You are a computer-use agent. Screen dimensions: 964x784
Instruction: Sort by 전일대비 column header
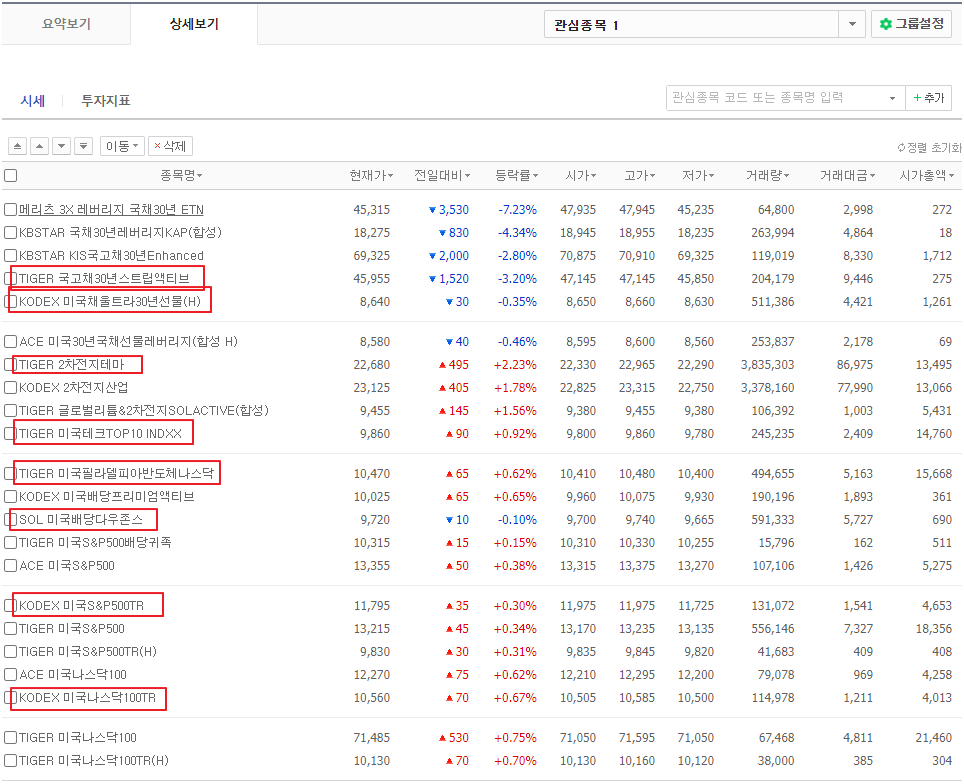click(x=442, y=176)
